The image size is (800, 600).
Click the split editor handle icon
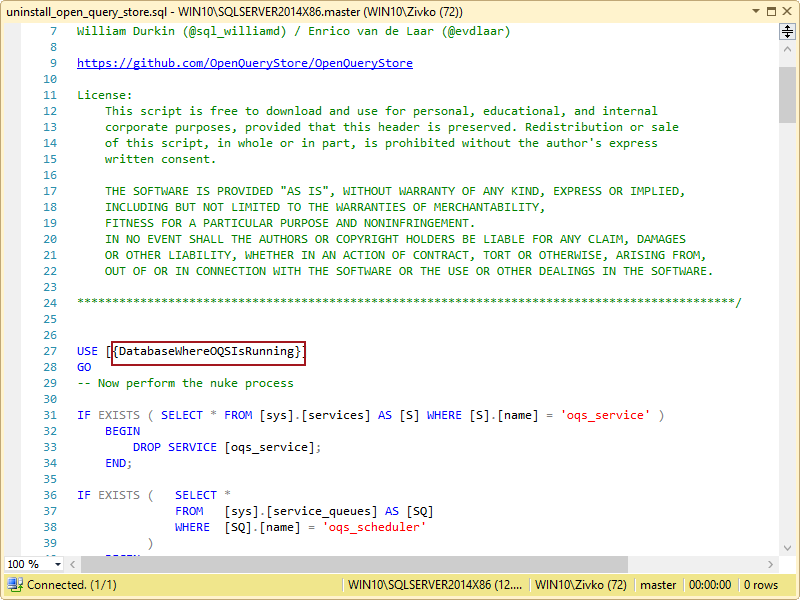pos(787,32)
